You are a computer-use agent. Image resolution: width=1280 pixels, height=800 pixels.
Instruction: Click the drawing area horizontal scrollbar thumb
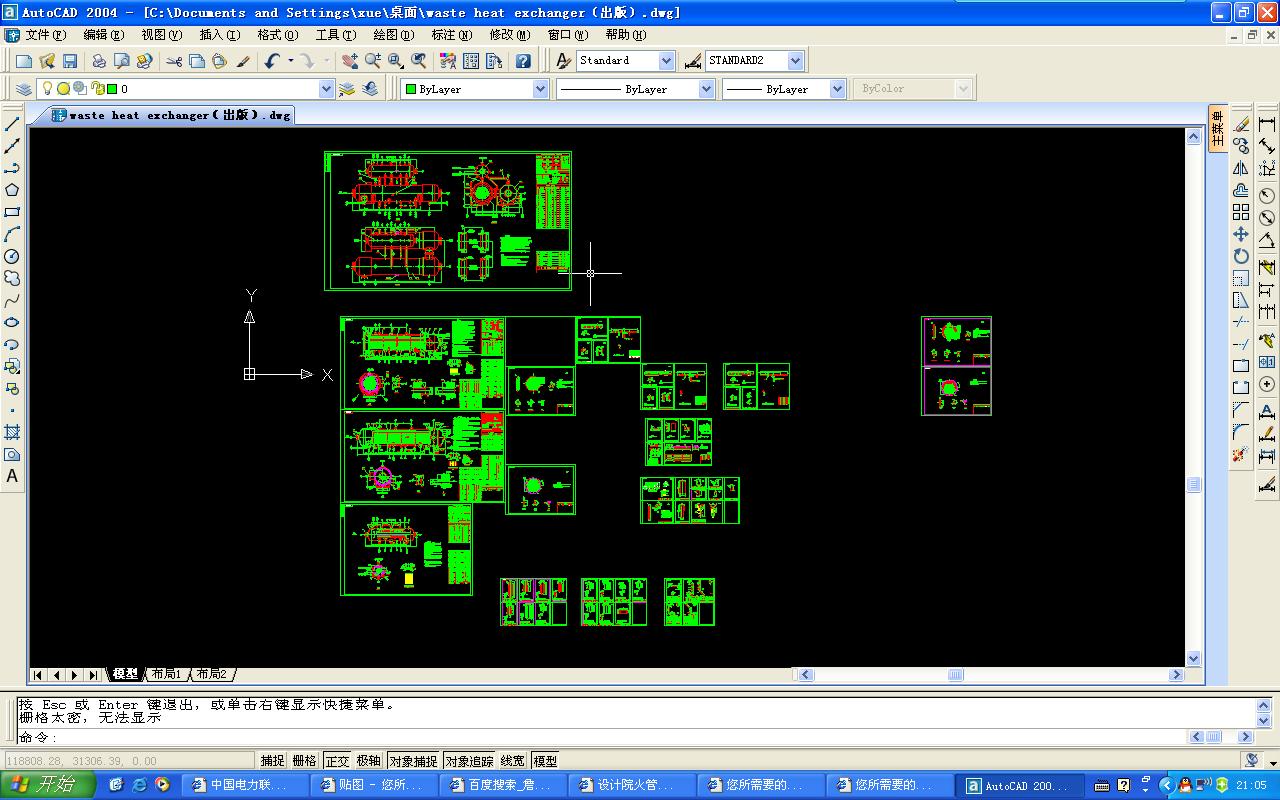(x=955, y=675)
